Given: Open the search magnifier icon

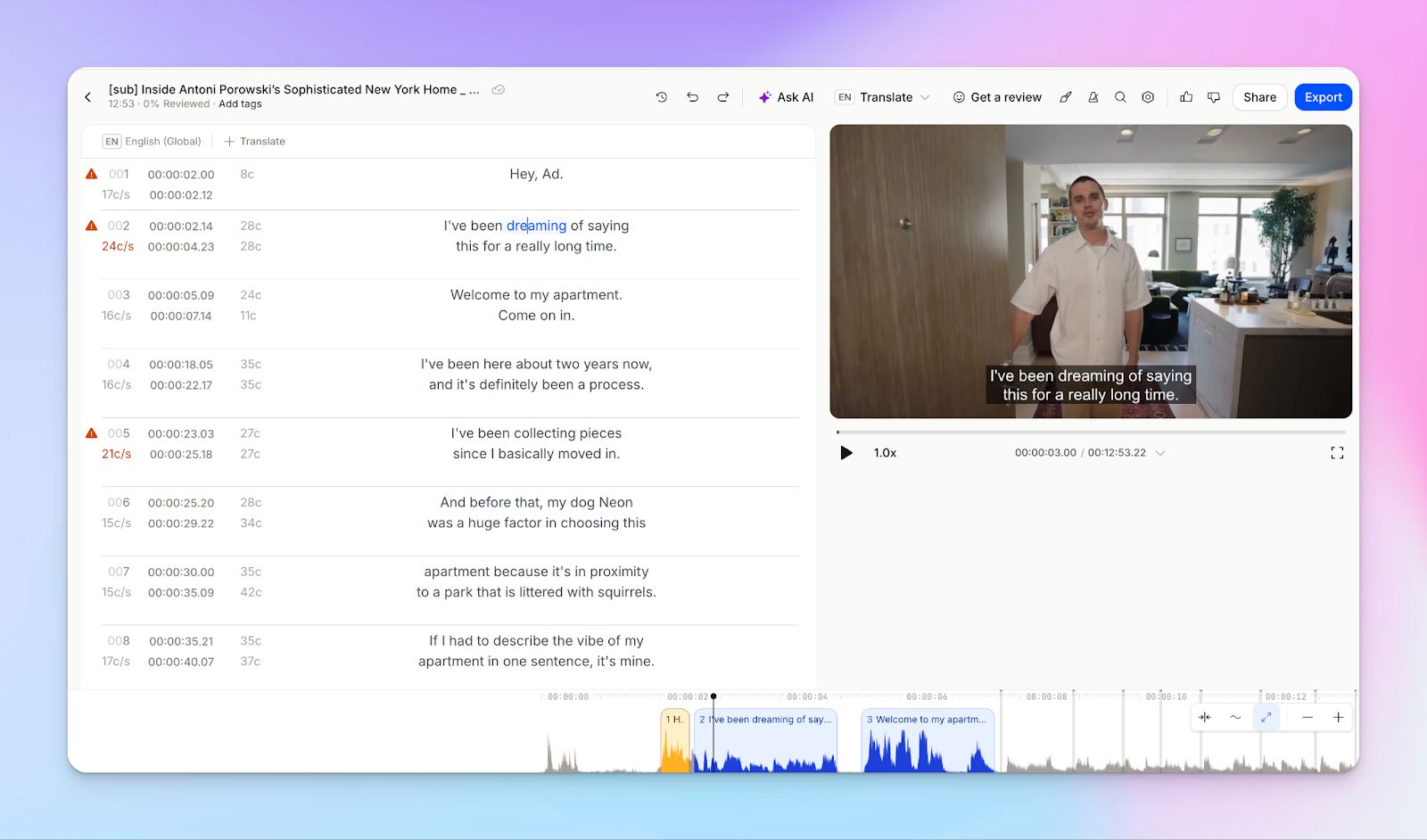Looking at the screenshot, I should tap(1120, 97).
